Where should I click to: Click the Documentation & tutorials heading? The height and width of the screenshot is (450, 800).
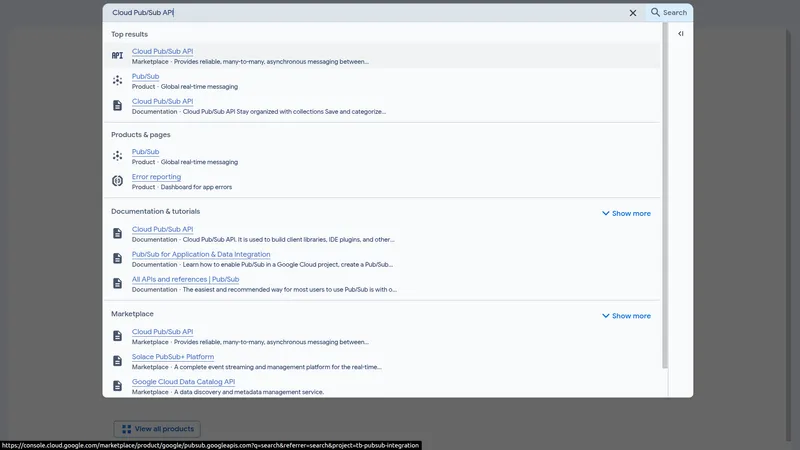coord(156,211)
